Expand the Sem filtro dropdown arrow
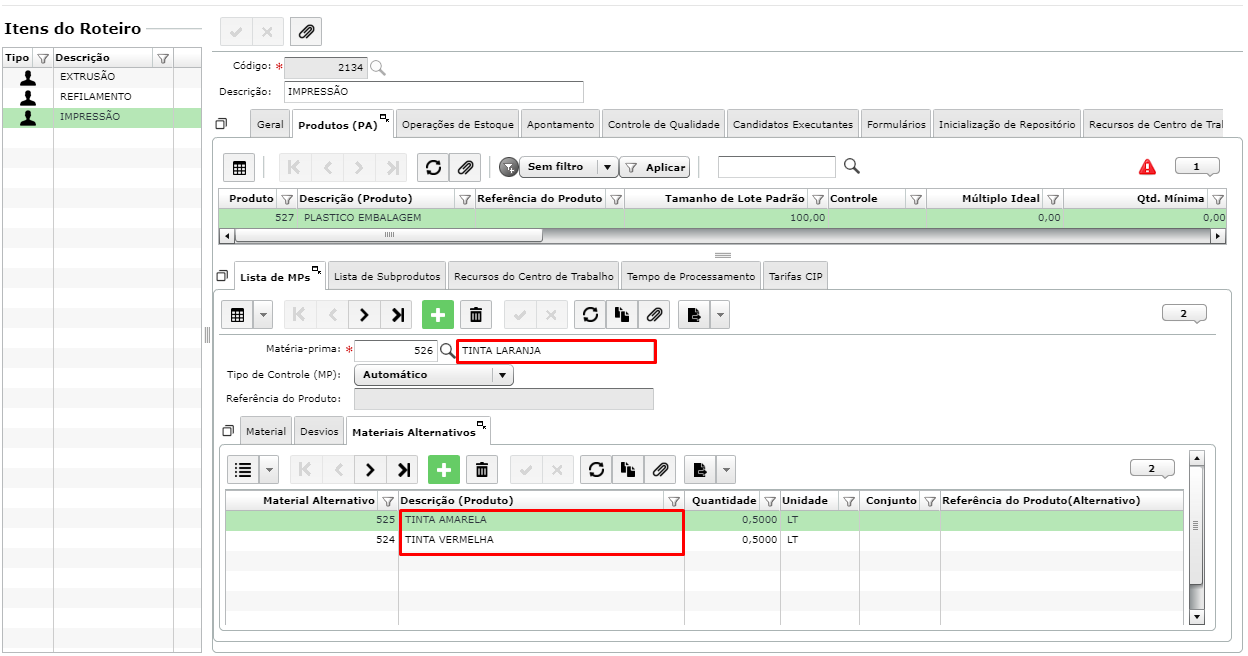The height and width of the screenshot is (656, 1248). [x=606, y=167]
